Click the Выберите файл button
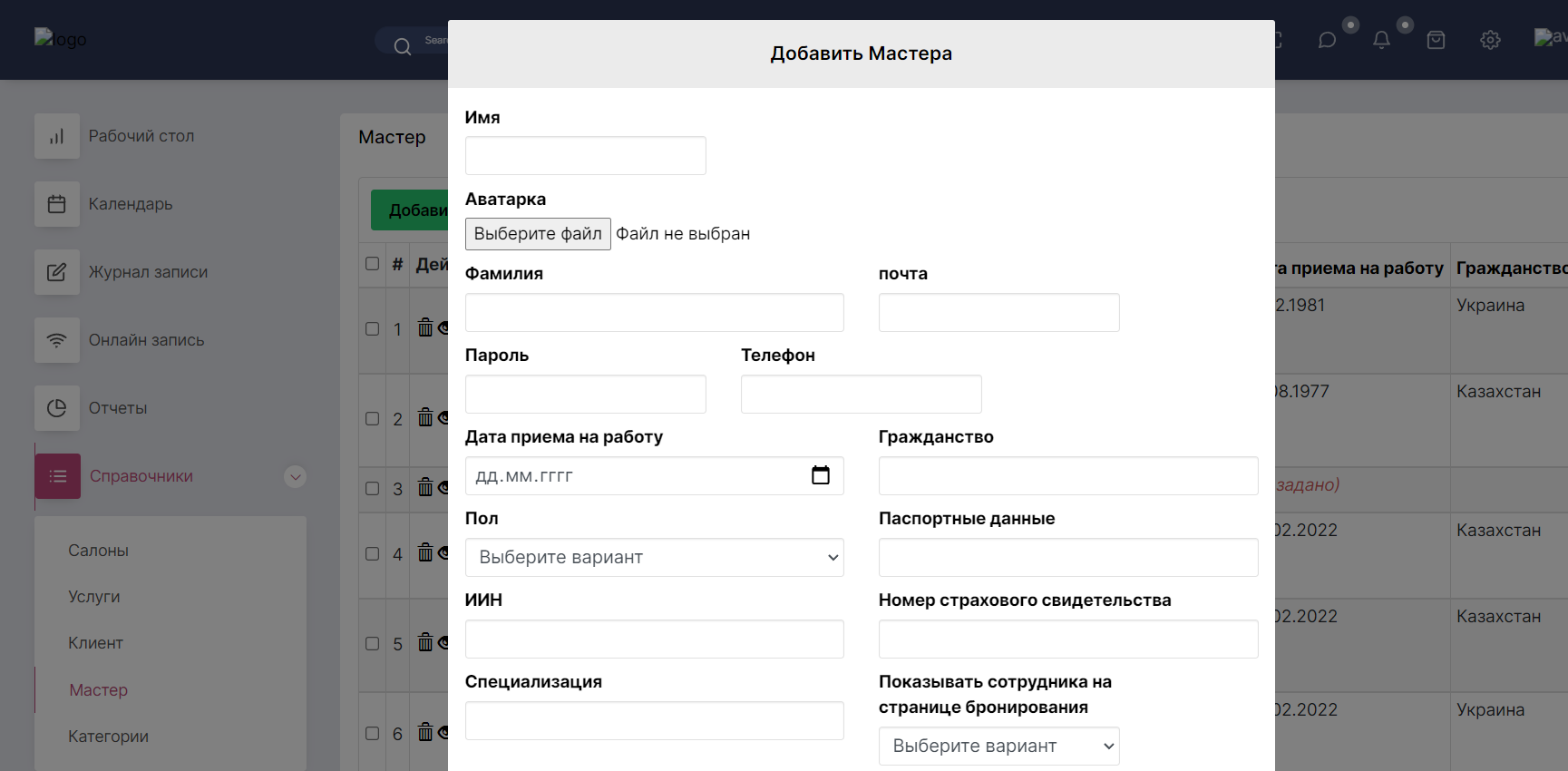This screenshot has width=1568, height=771. tap(538, 234)
